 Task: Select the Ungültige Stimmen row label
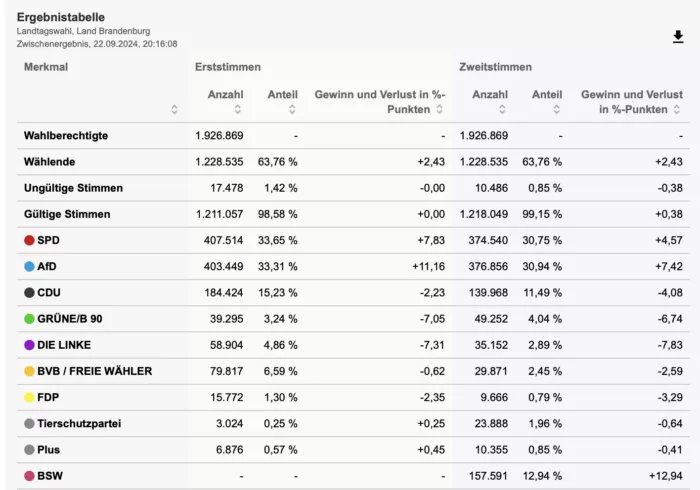coord(73,188)
